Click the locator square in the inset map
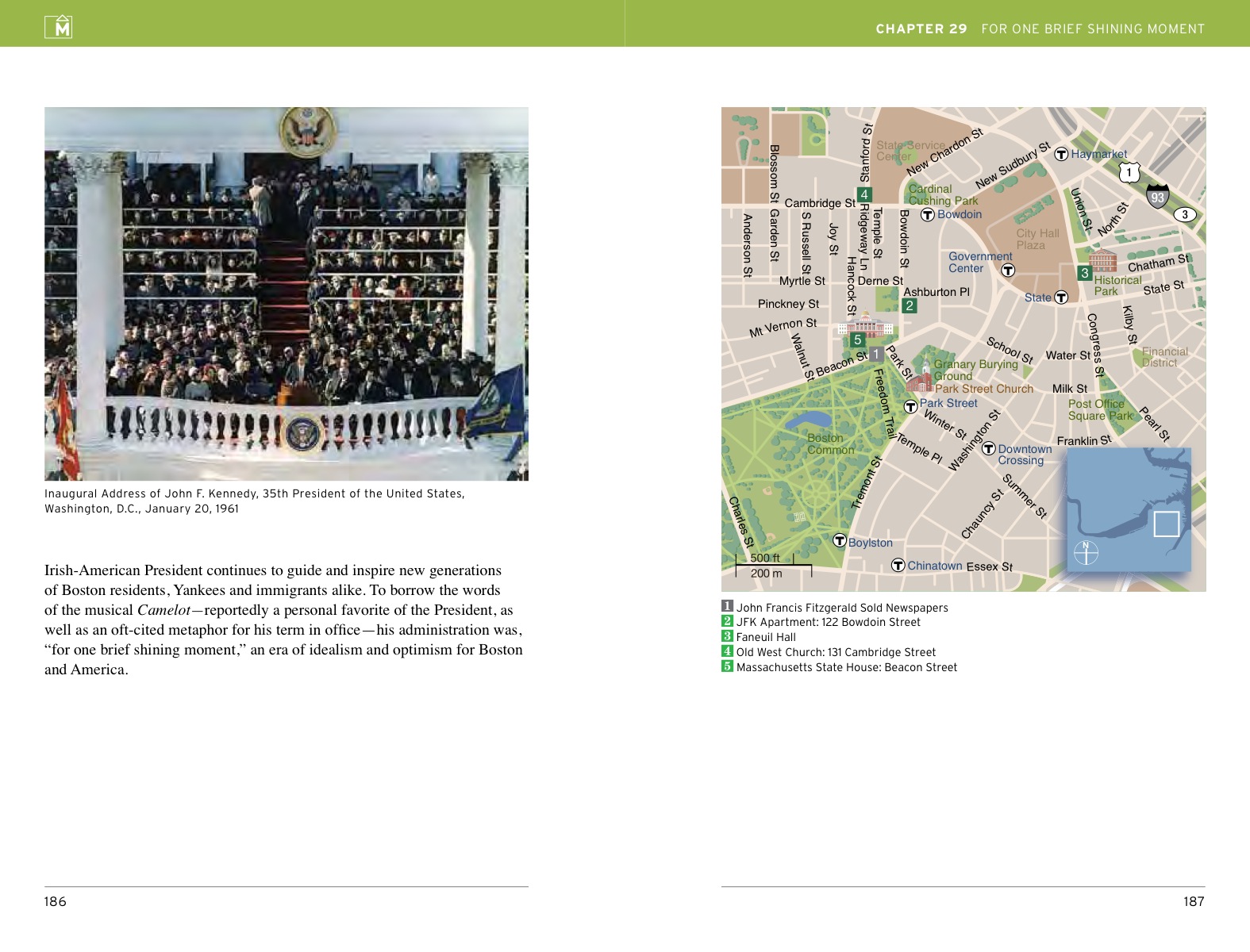Viewport: 1250px width, 952px height. tap(1166, 524)
